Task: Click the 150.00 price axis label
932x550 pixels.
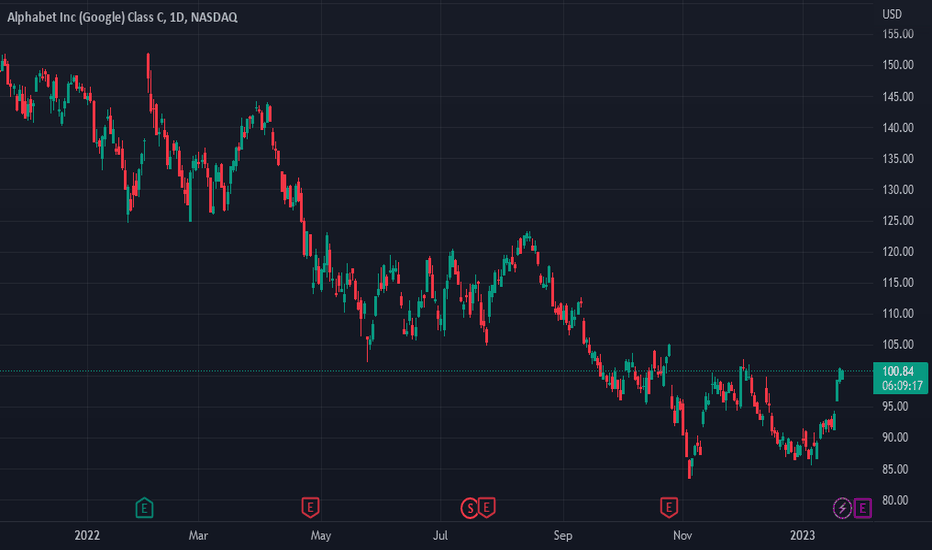Action: (x=898, y=65)
